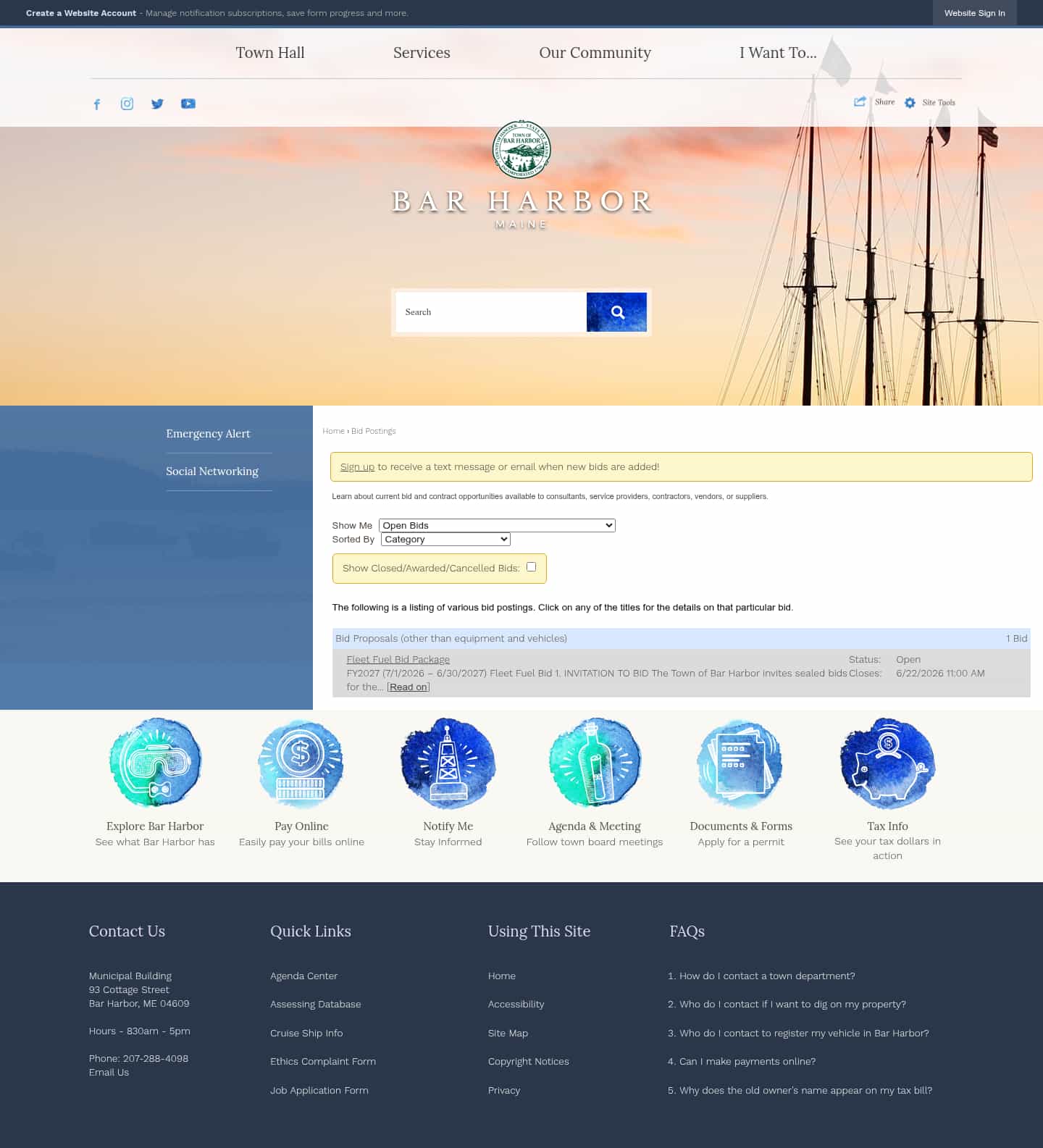Open FAQ about digging on my property
This screenshot has width=1043, height=1148.
tap(792, 1004)
